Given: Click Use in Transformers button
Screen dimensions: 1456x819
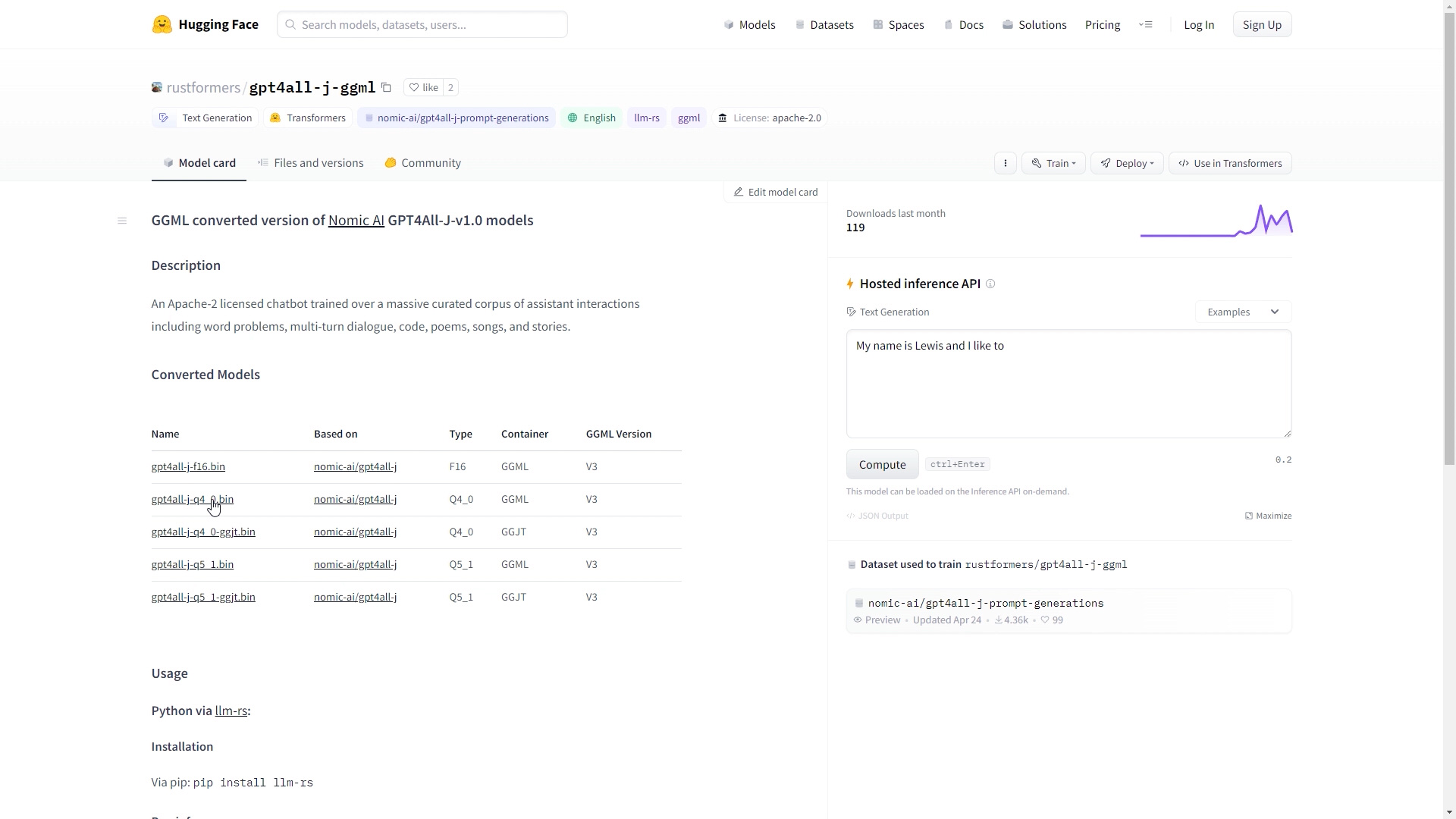Looking at the screenshot, I should 1230,163.
